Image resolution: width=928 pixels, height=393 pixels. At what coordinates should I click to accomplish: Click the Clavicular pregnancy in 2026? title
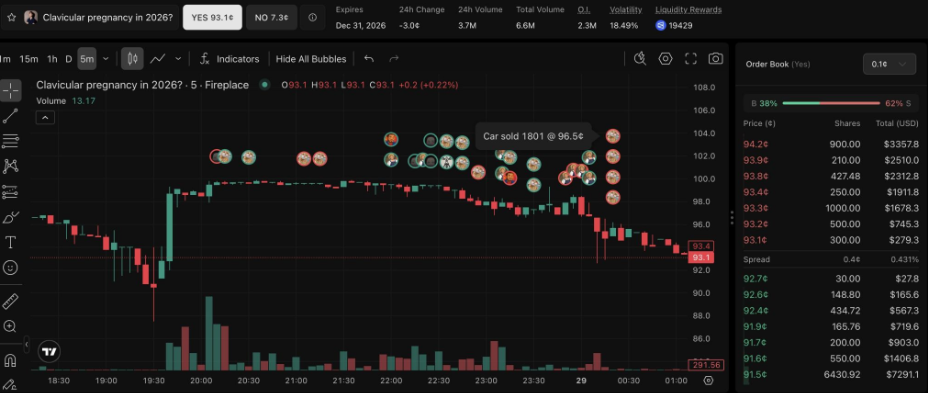[x=108, y=18]
